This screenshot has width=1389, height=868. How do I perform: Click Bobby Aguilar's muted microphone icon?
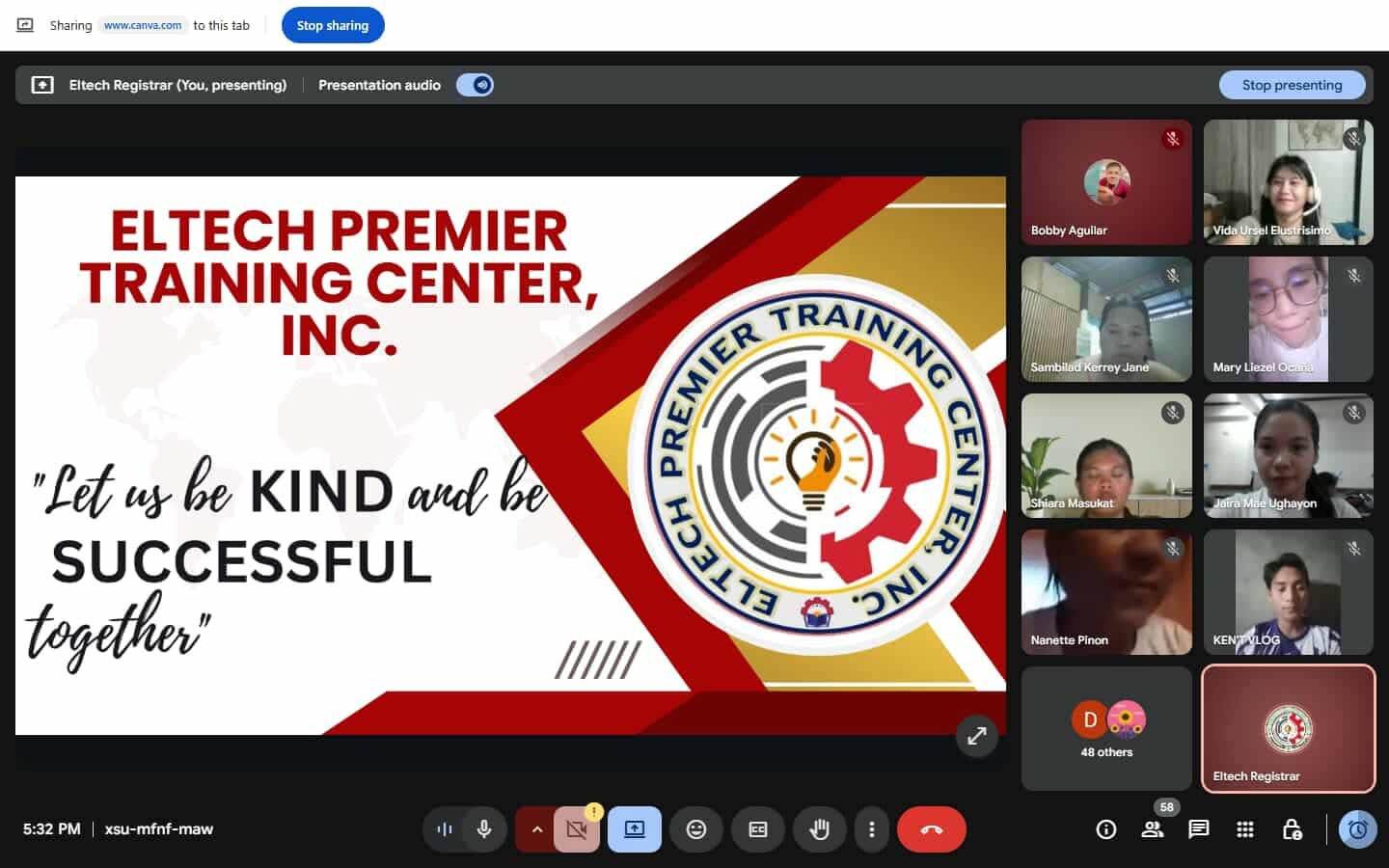click(x=1173, y=139)
